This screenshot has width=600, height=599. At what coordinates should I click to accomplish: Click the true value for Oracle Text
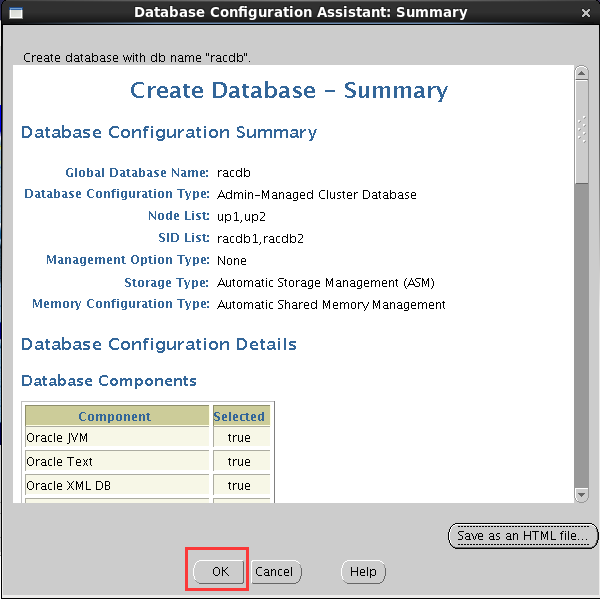239,461
